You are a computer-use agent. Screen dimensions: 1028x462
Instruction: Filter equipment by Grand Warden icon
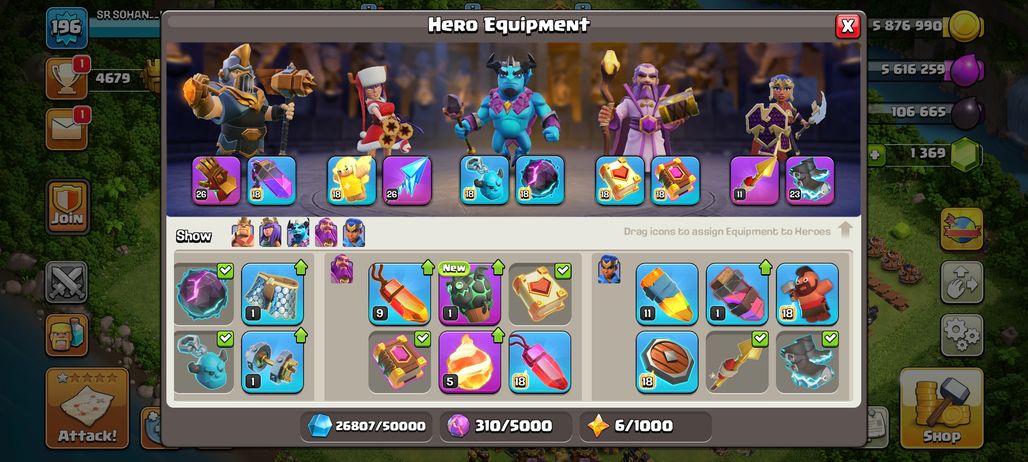(326, 233)
